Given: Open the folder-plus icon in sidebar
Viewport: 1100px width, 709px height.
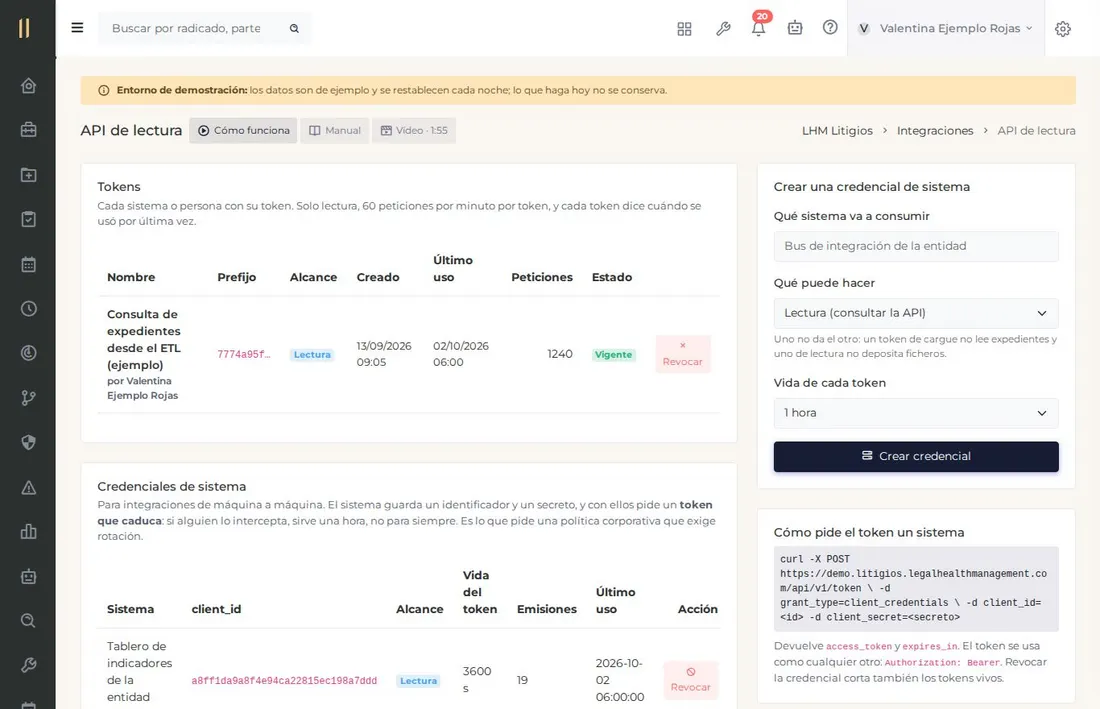Looking at the screenshot, I should point(28,175).
